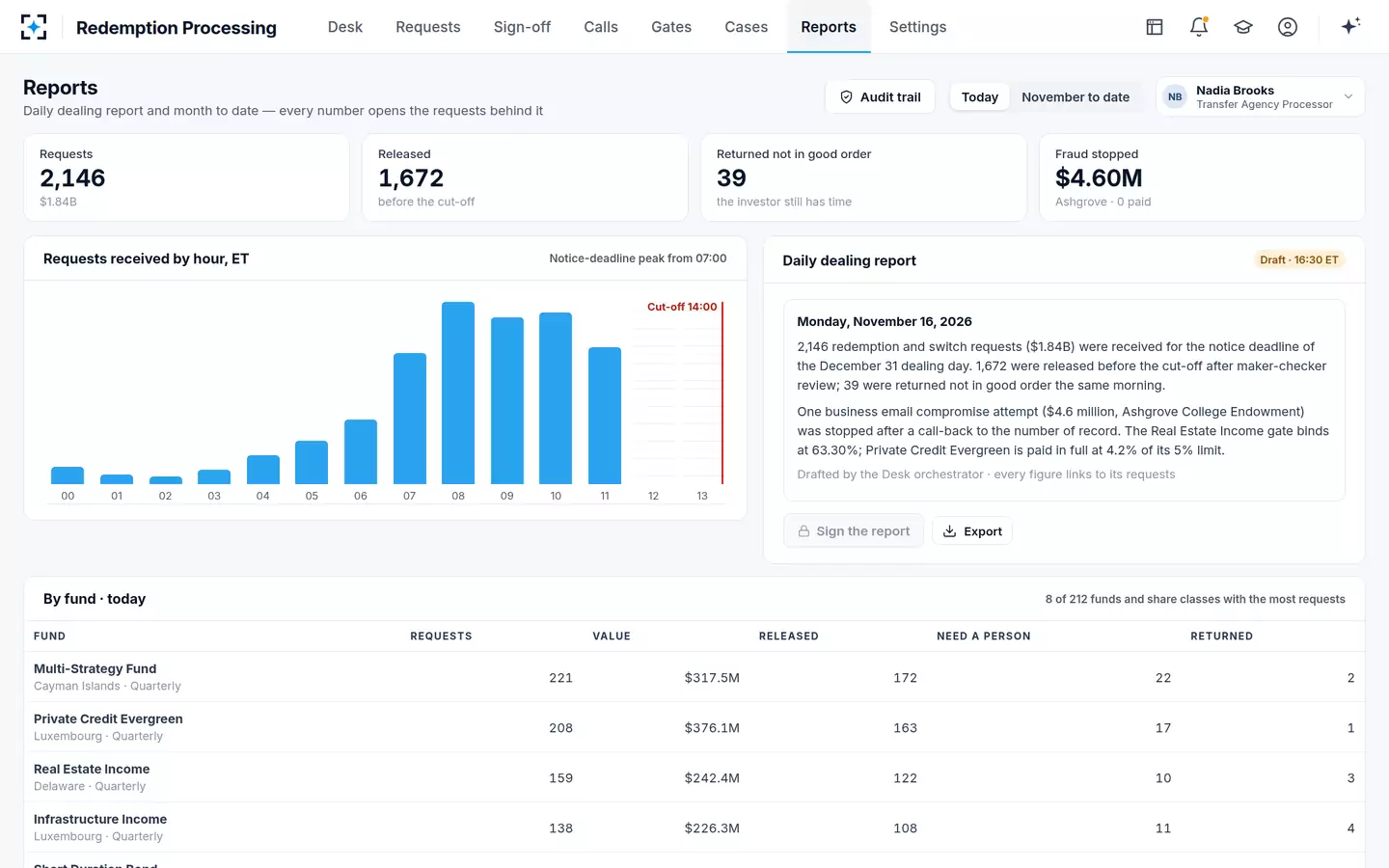Sort by the FUND column header
The width and height of the screenshot is (1389, 868).
coord(49,637)
